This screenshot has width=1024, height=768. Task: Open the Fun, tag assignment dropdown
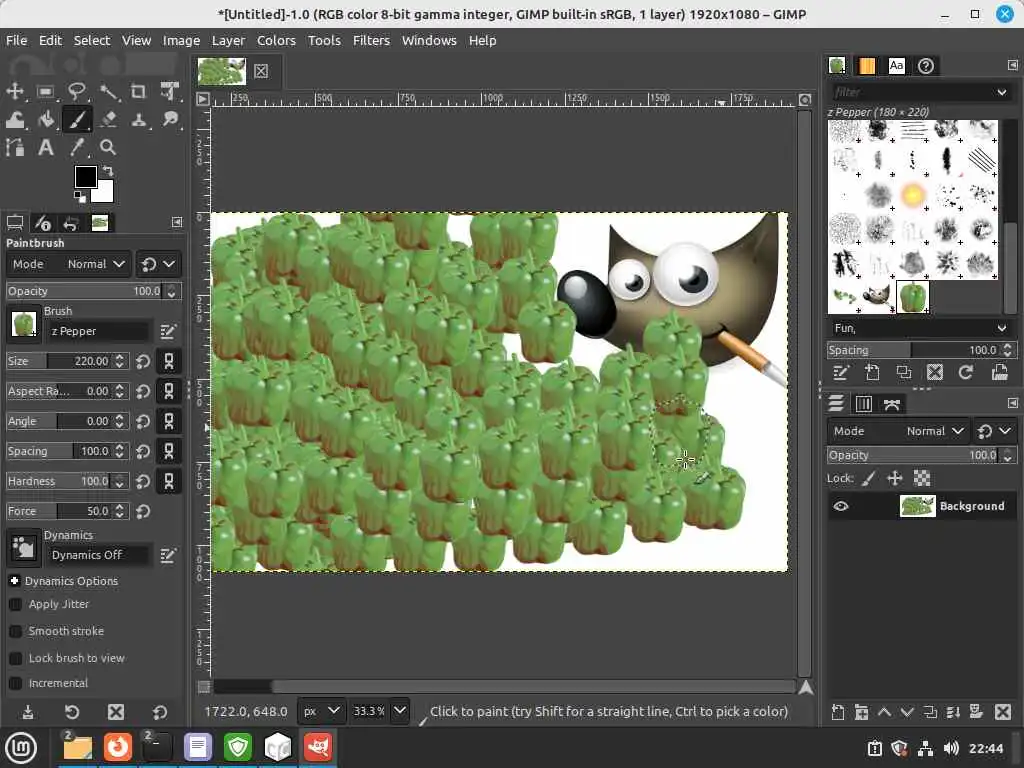click(1001, 328)
